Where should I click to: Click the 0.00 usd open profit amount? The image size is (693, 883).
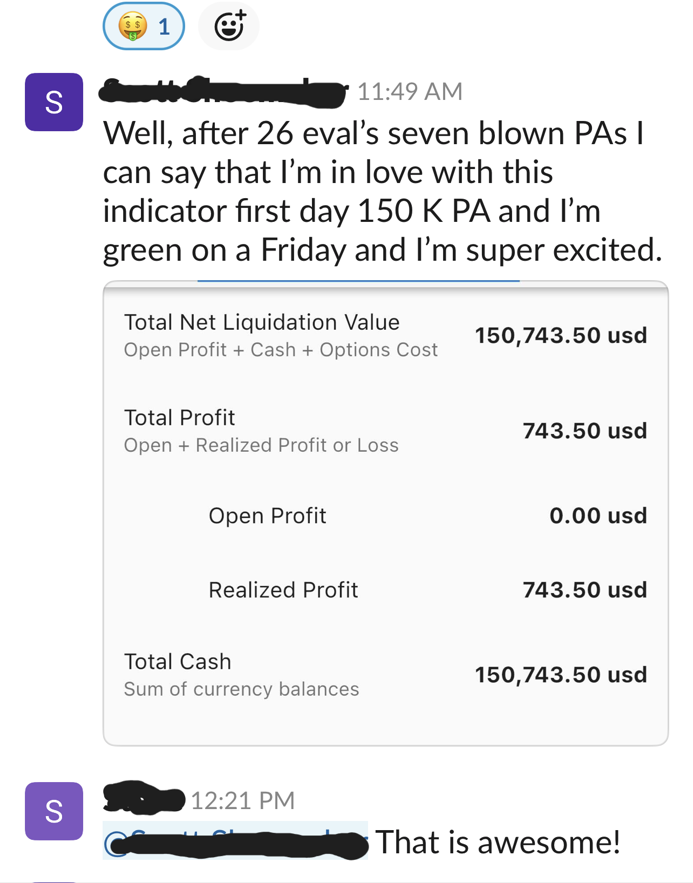pos(598,516)
